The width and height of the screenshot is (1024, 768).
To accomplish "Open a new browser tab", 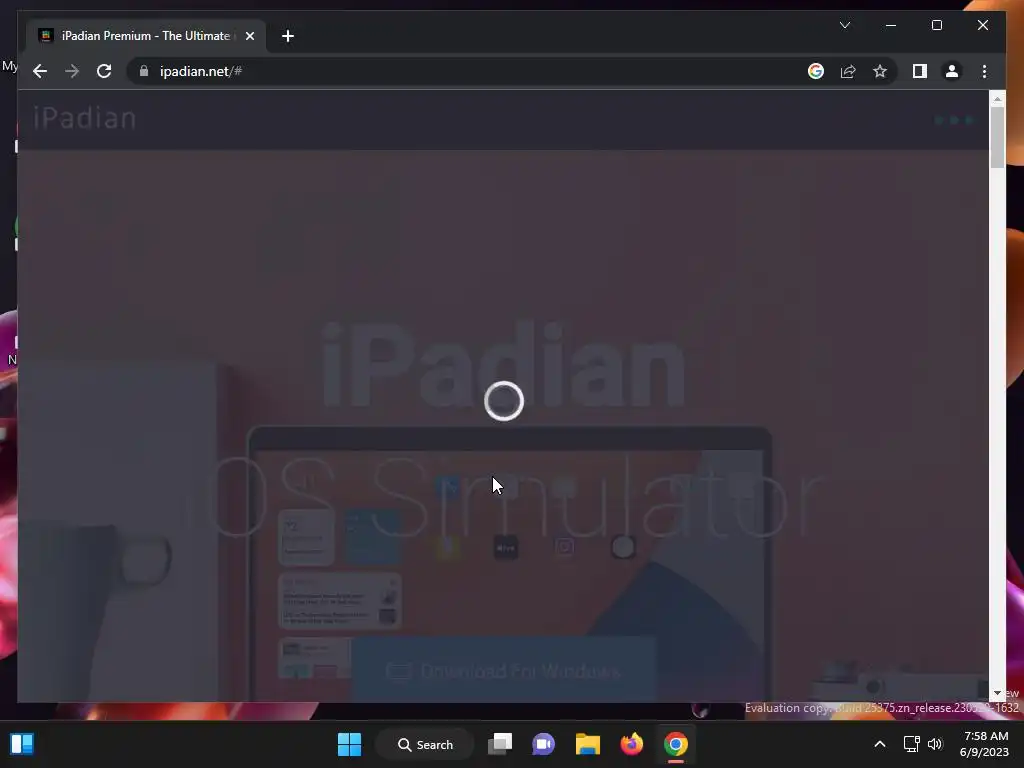I will (x=288, y=36).
